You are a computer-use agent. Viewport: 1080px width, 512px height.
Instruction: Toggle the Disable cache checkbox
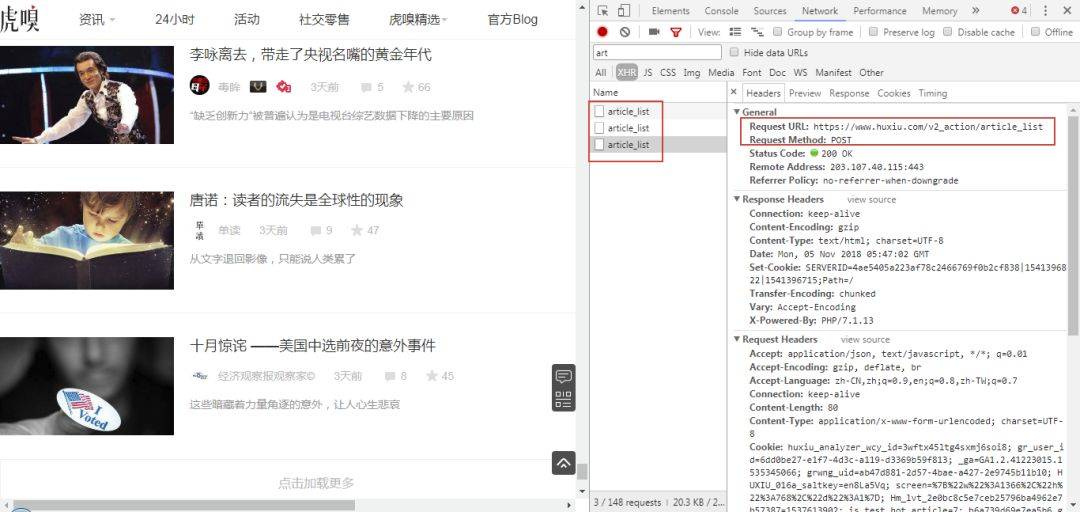948,32
